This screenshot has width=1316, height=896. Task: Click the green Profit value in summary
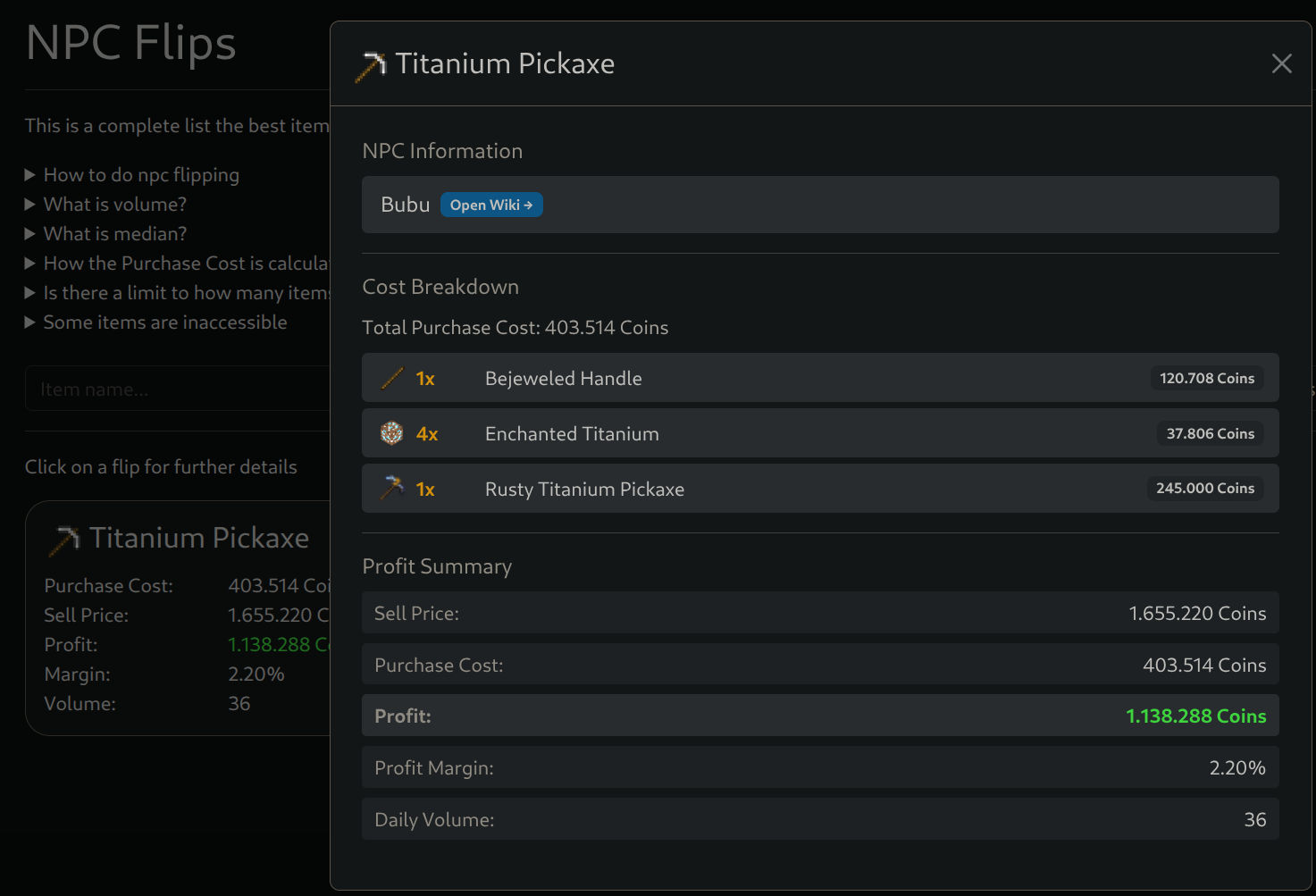(1195, 716)
